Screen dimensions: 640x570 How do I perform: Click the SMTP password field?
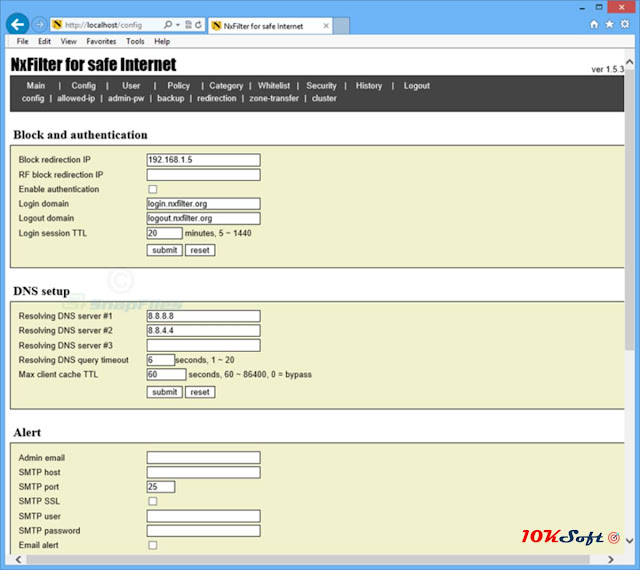coord(203,531)
